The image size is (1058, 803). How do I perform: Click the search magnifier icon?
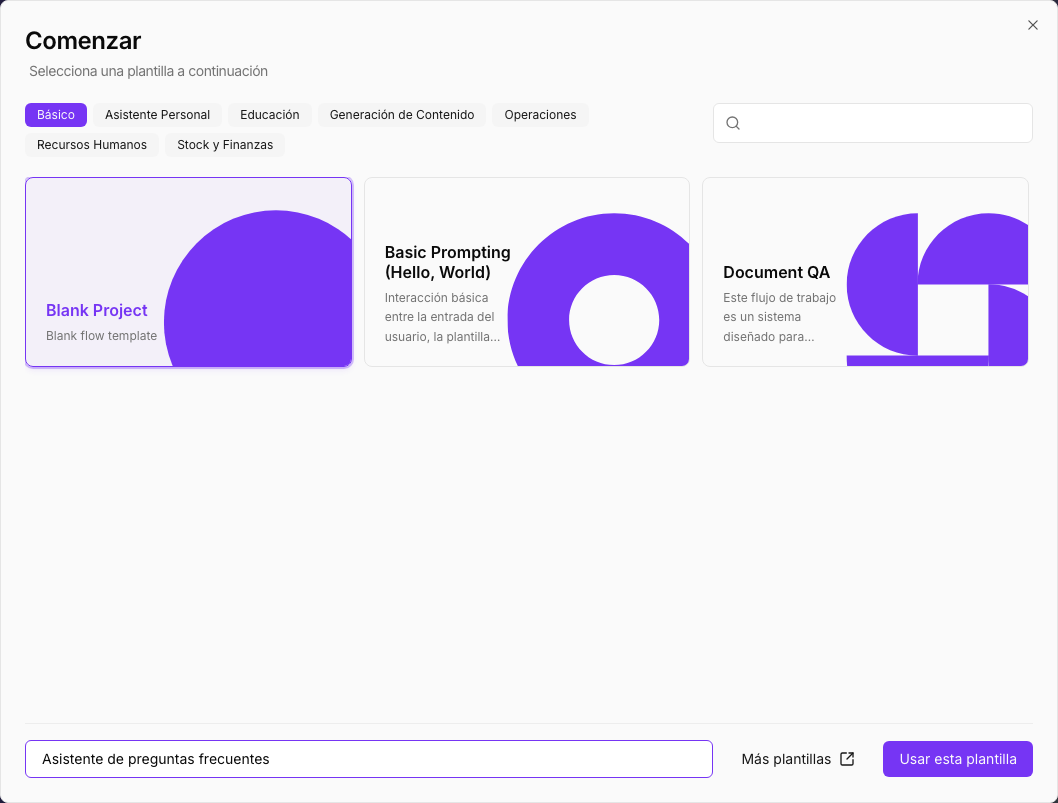[x=733, y=123]
